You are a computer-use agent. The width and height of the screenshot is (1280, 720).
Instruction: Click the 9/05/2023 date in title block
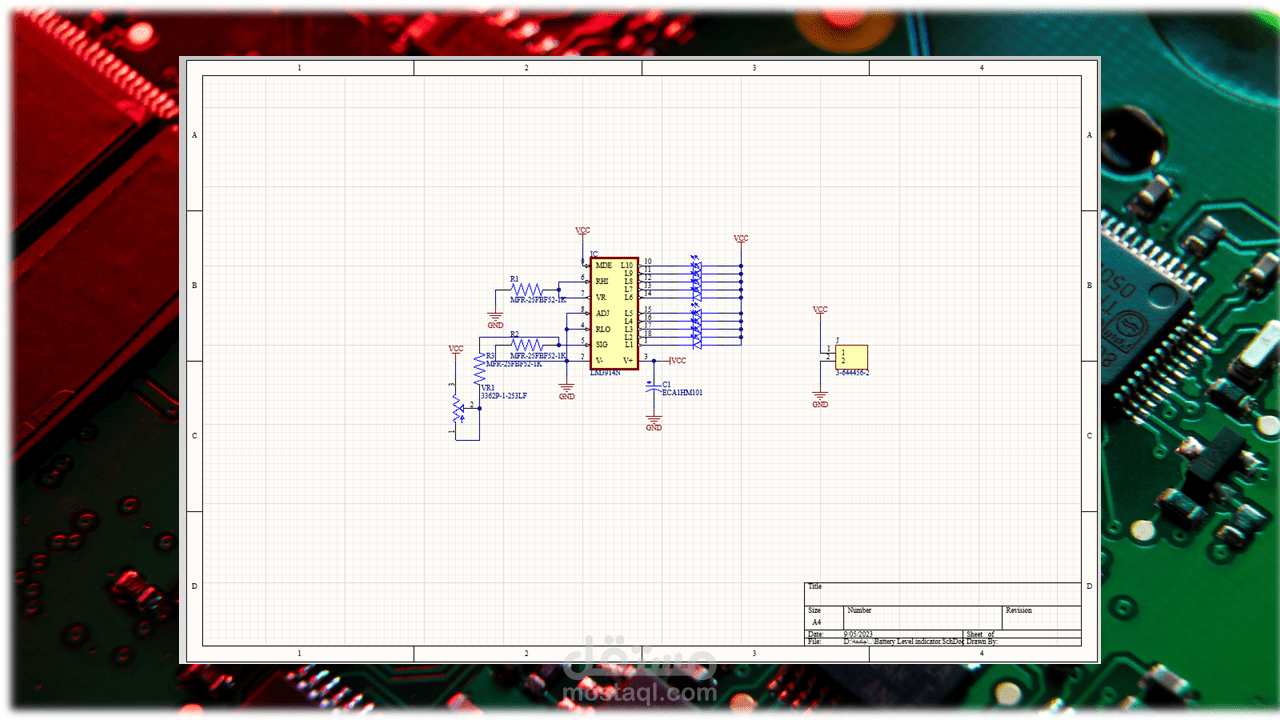(x=859, y=634)
